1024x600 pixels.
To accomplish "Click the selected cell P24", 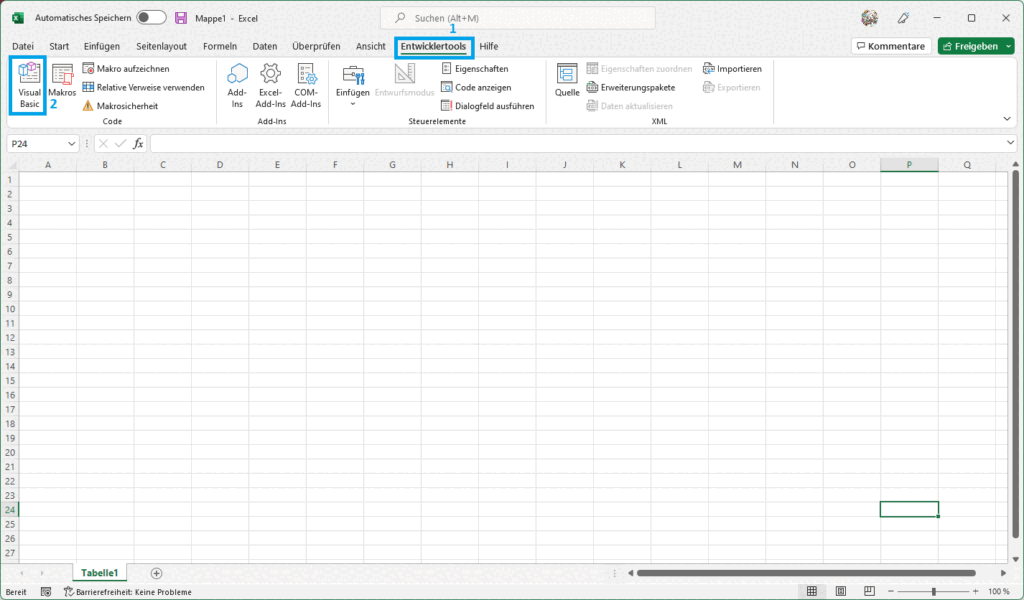I will point(909,509).
